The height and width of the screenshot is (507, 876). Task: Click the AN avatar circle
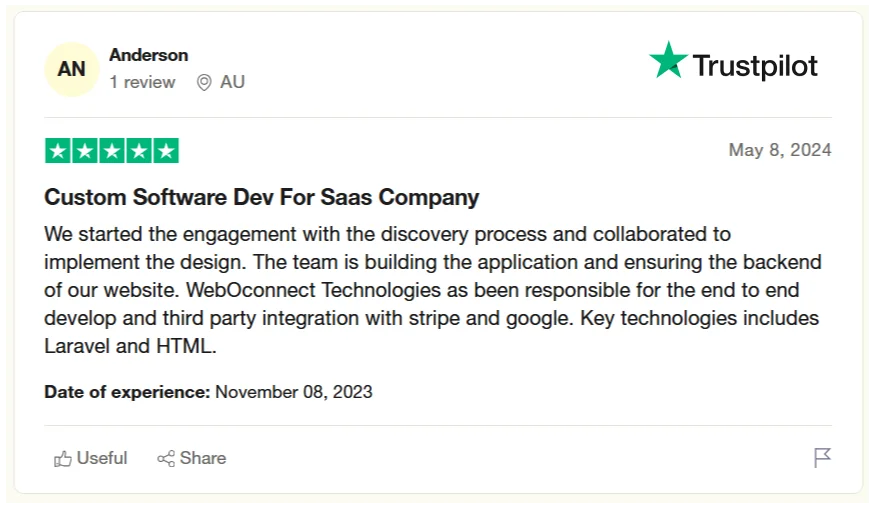click(72, 69)
